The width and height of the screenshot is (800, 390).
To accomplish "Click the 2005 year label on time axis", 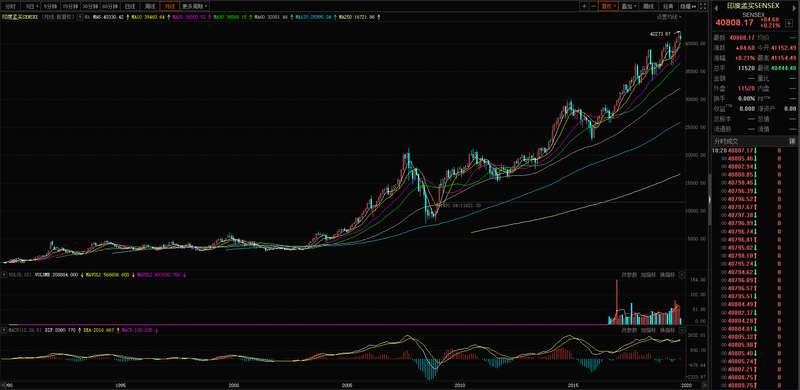I will click(347, 385).
